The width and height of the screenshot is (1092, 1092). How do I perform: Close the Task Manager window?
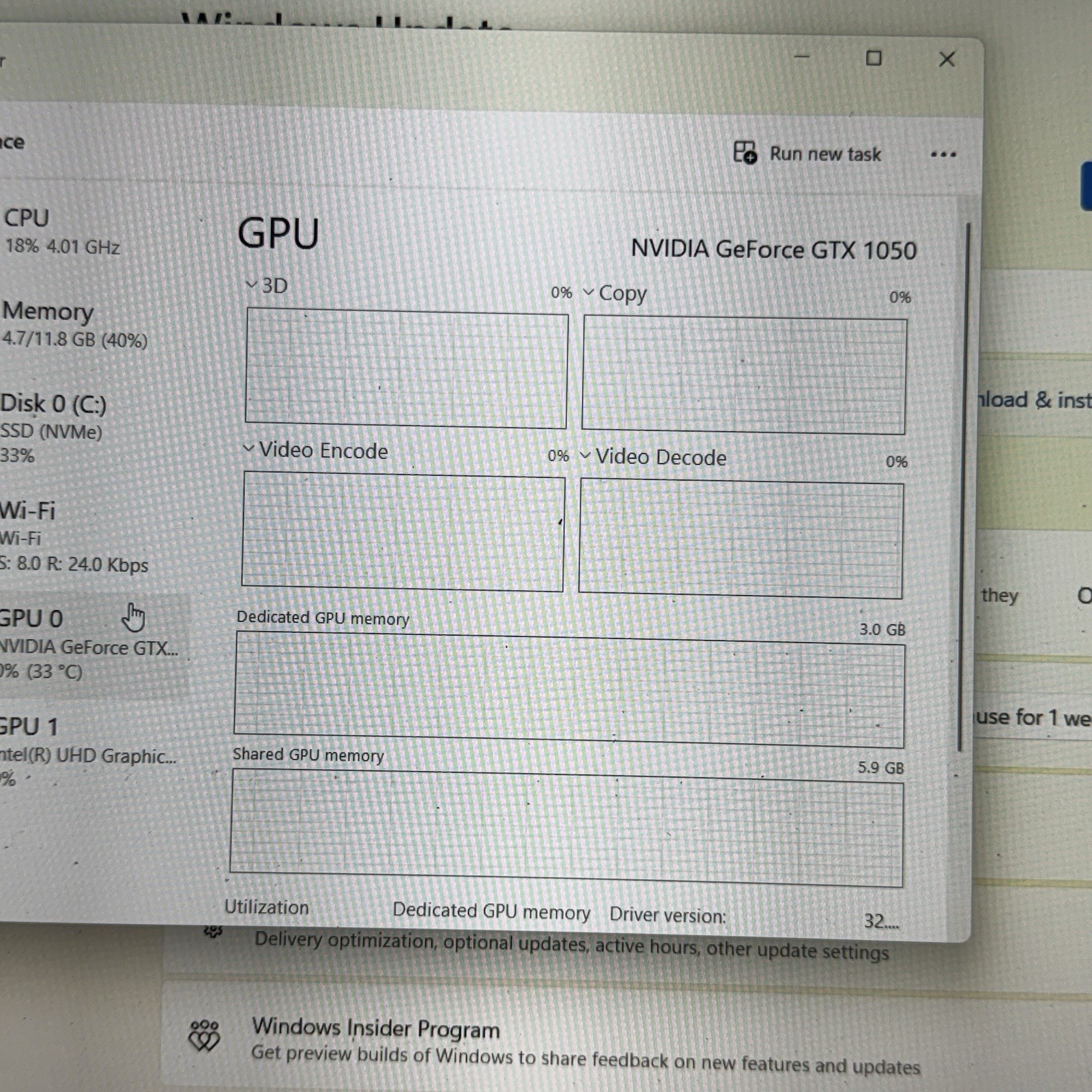click(947, 59)
